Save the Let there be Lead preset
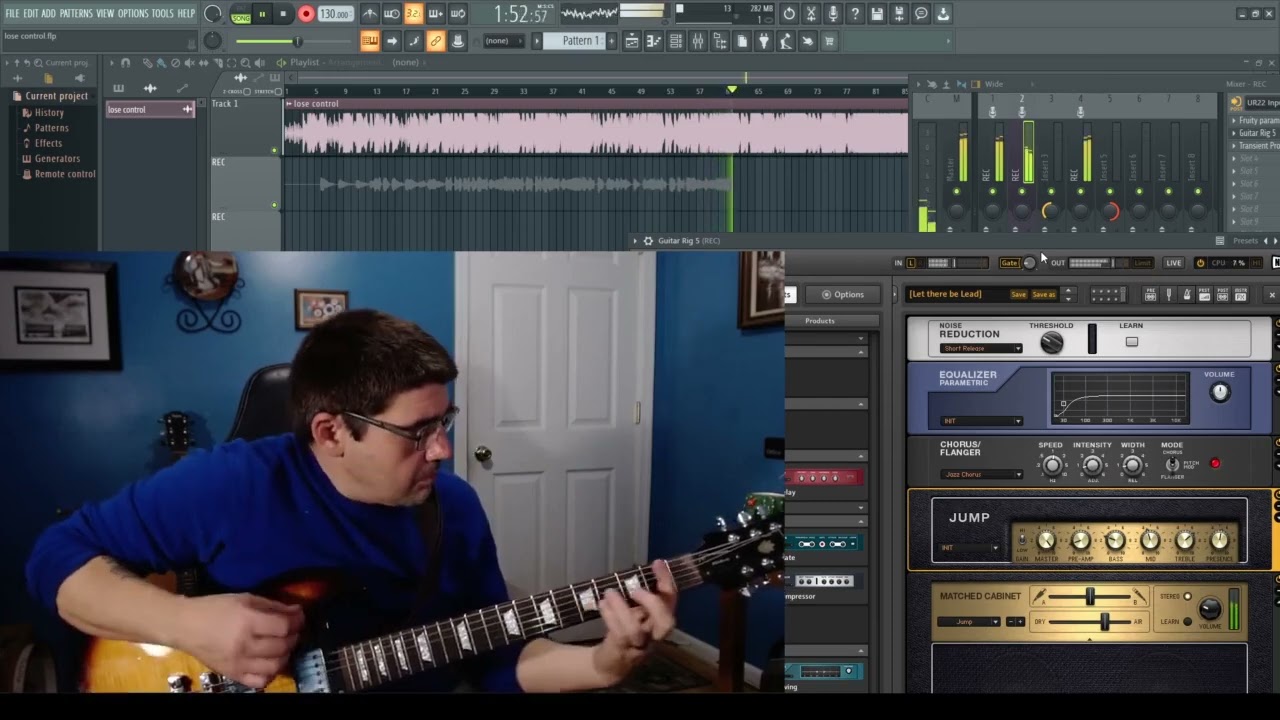 (1018, 295)
